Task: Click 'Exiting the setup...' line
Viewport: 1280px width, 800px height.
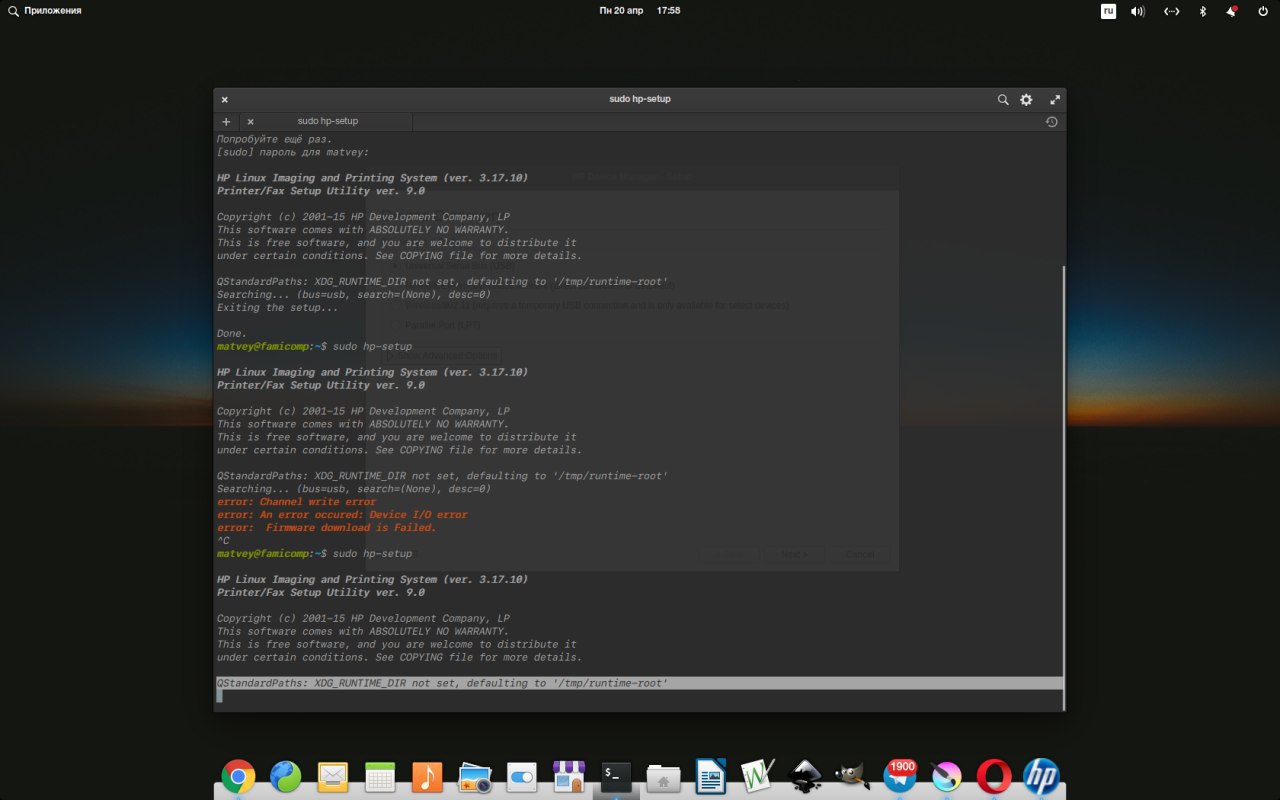Action: (277, 308)
